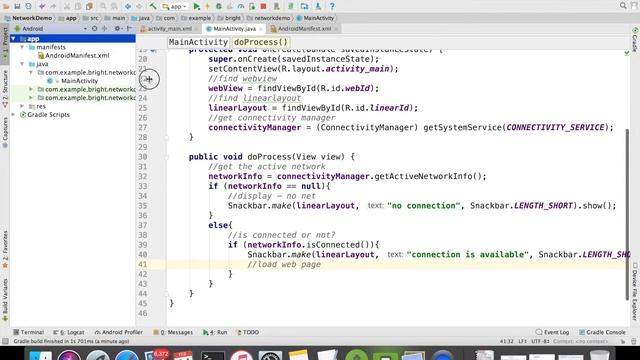Place cursor on line 41 load web page comment
Viewport: 640px width, 360px height.
click(x=284, y=264)
